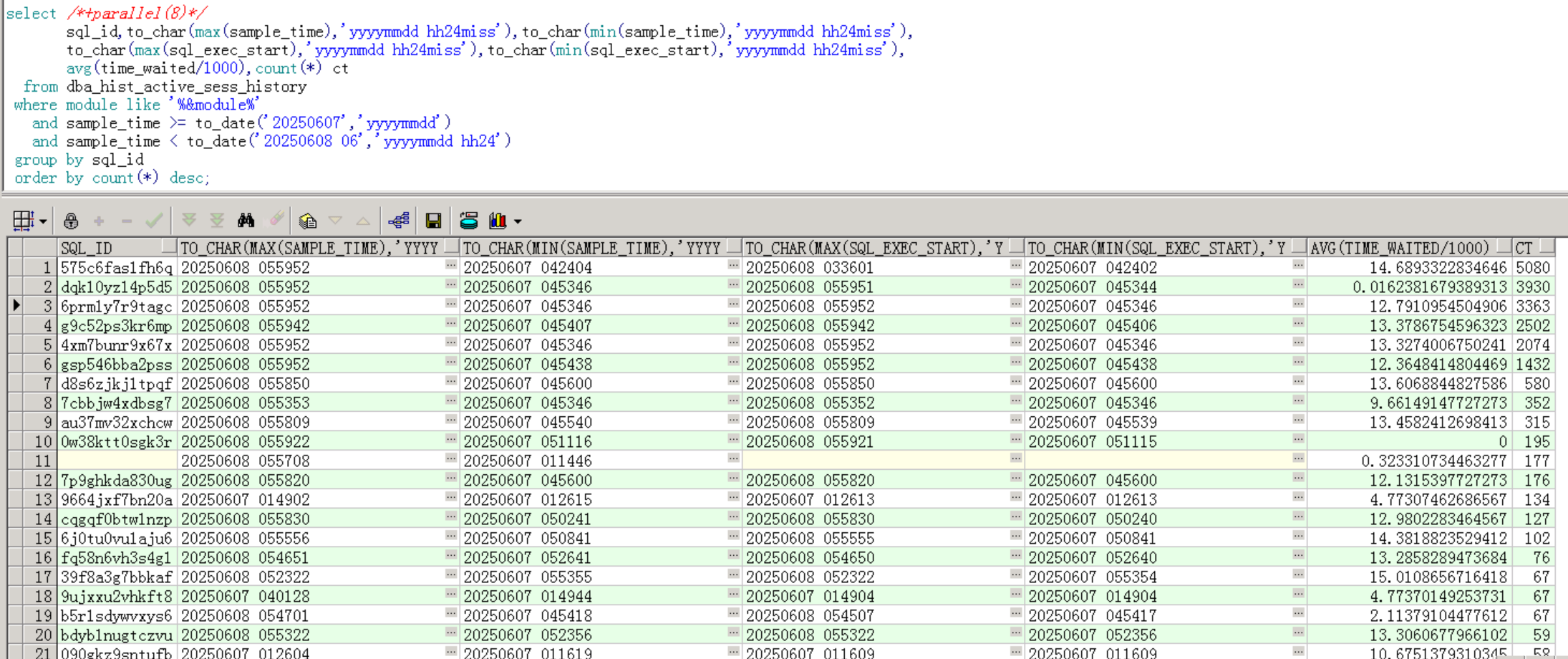Click the value 20250608 033601 in row 1
1568x659 pixels.
click(x=810, y=268)
